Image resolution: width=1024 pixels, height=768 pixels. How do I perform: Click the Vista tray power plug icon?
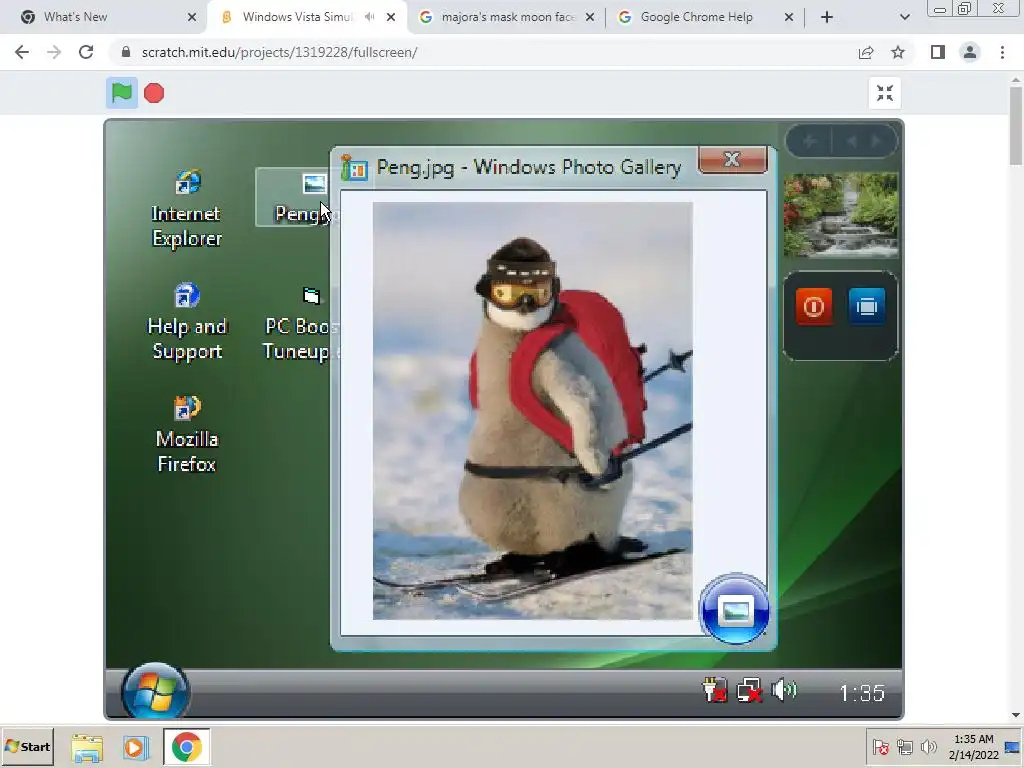[714, 690]
